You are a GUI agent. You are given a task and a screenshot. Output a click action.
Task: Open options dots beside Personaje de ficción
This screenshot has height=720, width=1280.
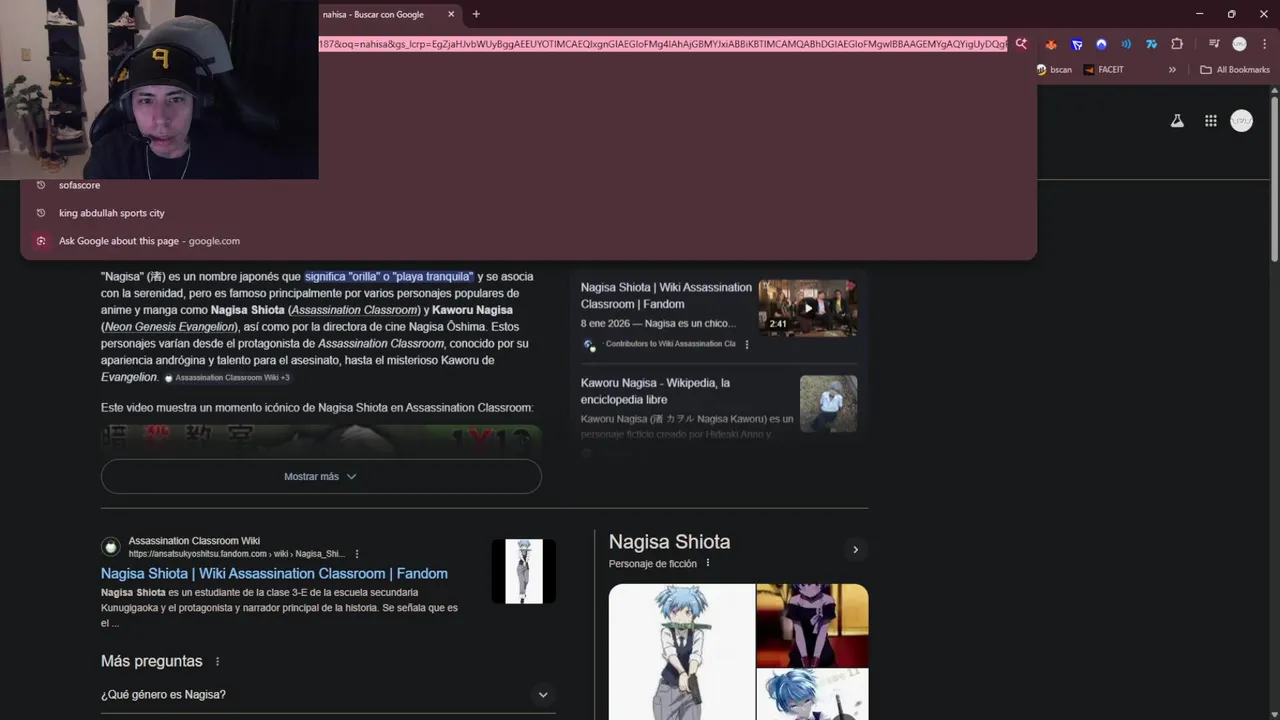tap(708, 563)
